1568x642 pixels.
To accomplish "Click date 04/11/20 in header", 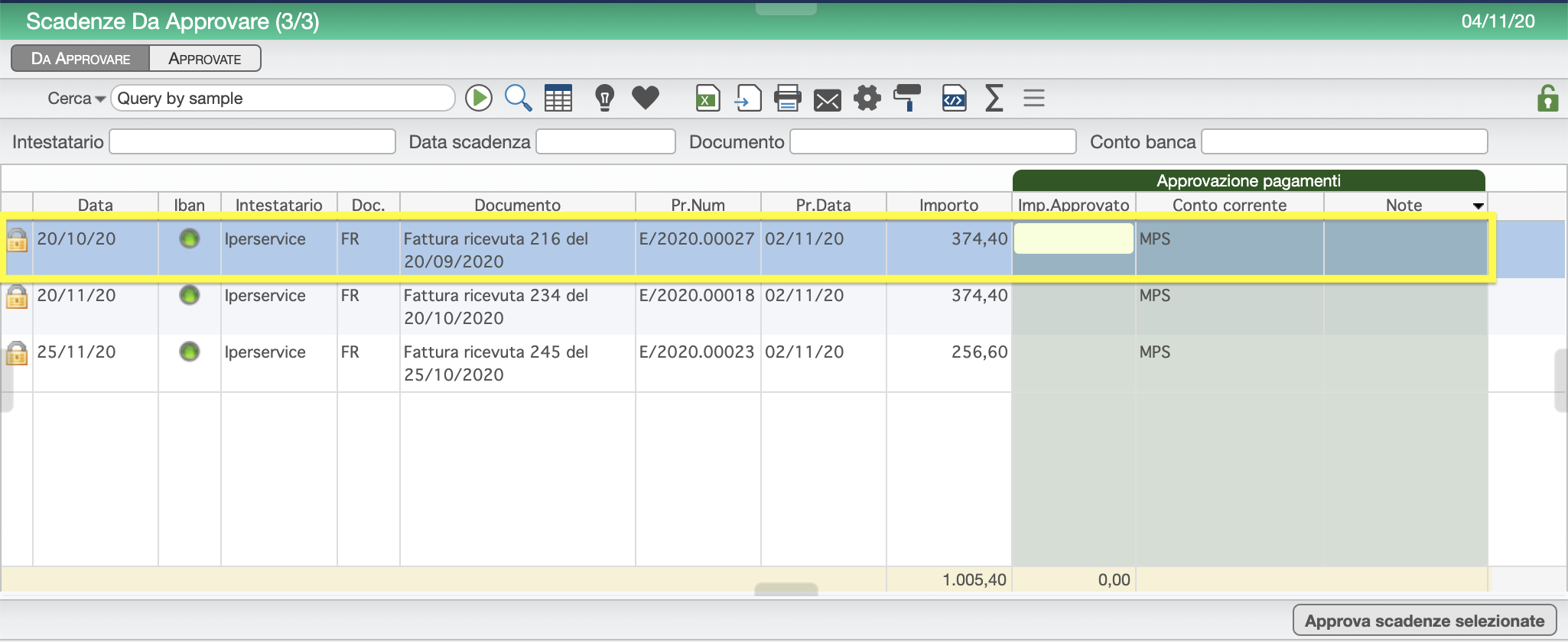I will click(x=1498, y=21).
